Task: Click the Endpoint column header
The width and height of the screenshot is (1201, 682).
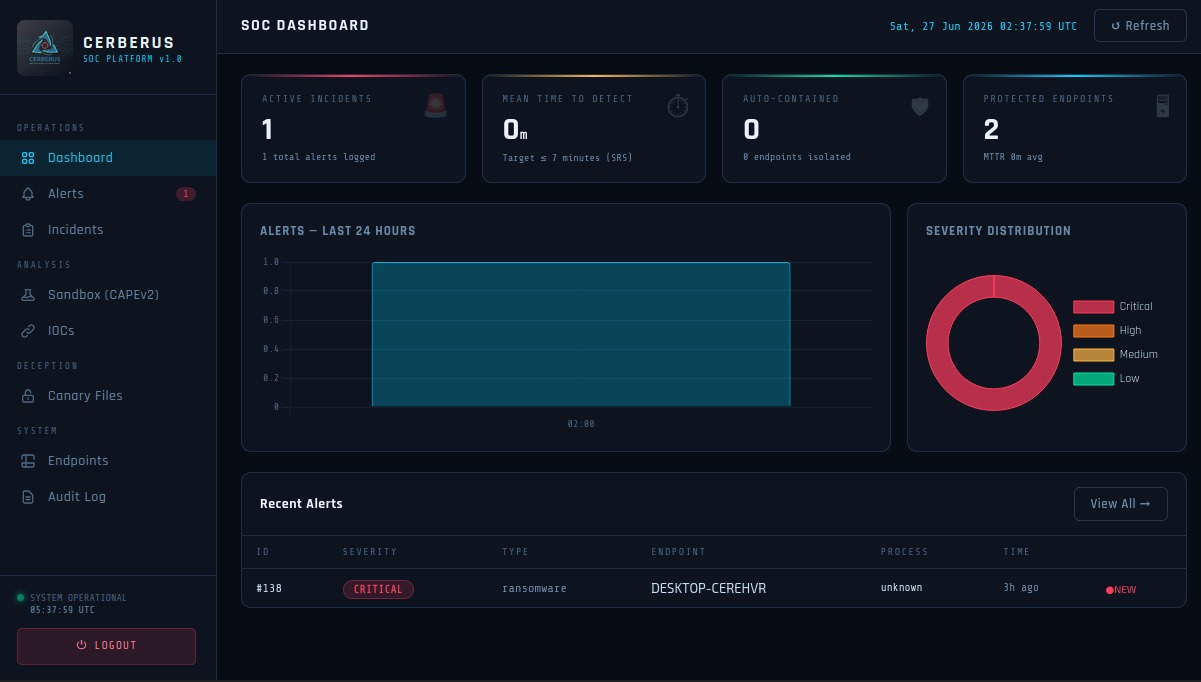Action: [x=678, y=552]
